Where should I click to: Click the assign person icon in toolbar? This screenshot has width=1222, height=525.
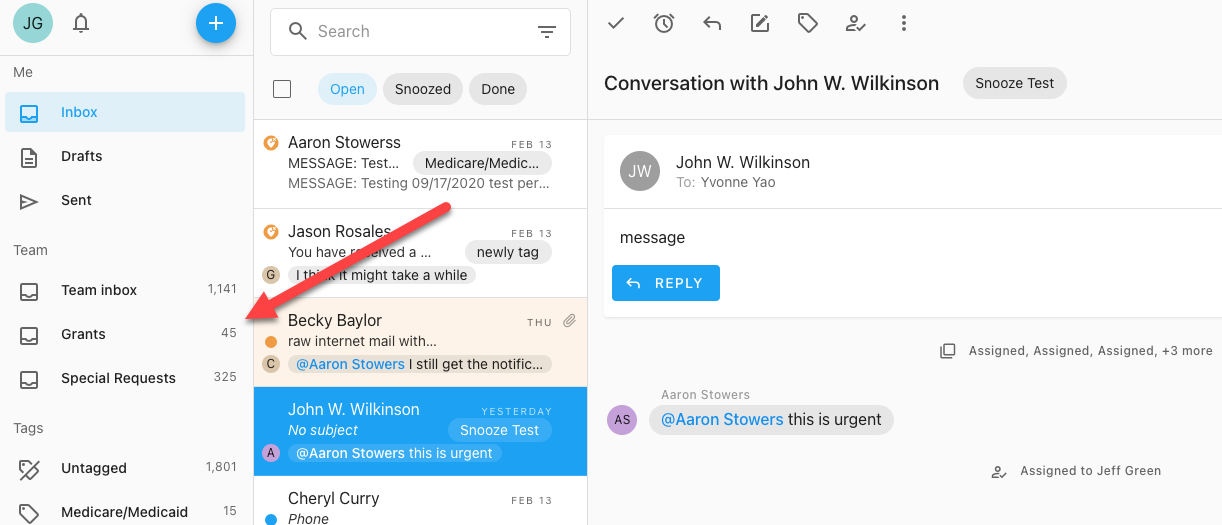click(x=855, y=23)
